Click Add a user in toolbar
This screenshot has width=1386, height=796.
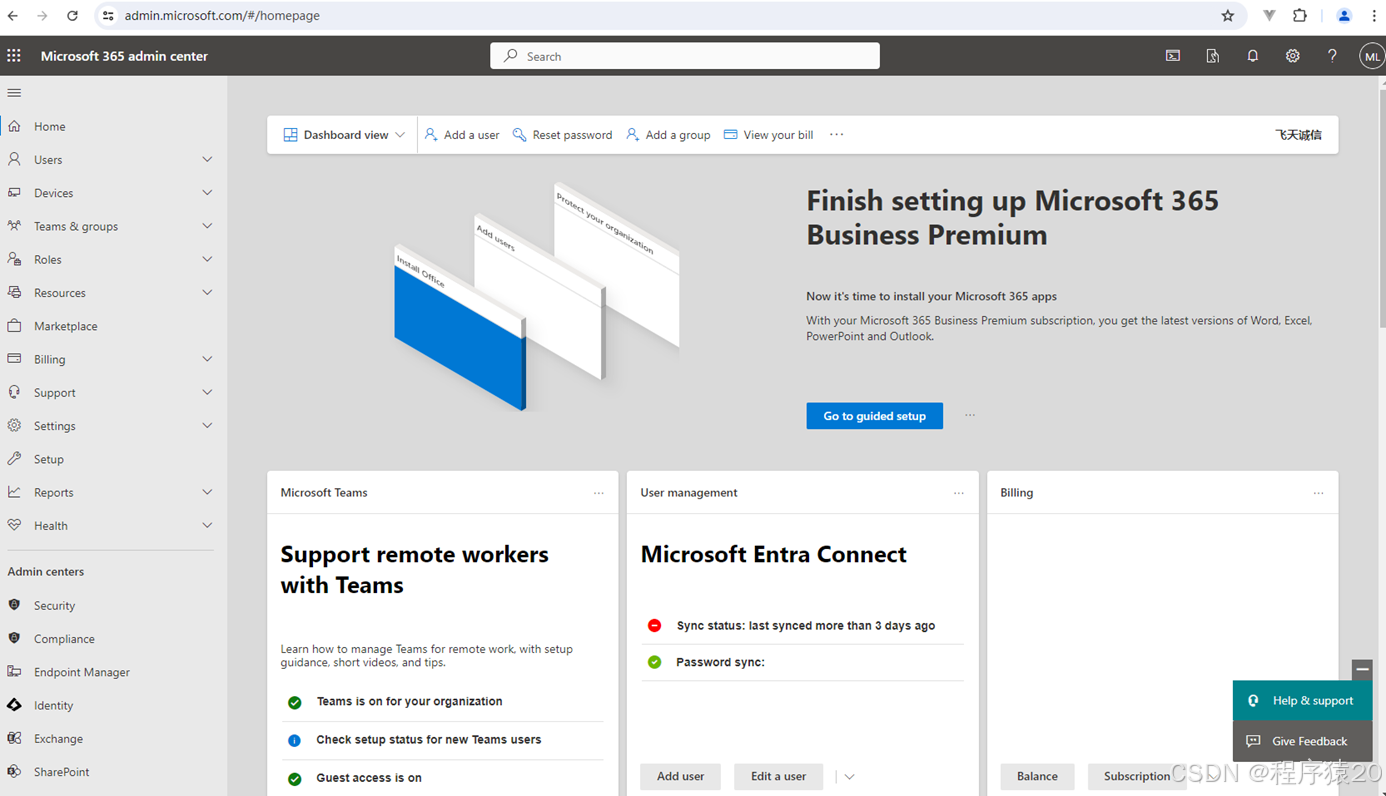(462, 135)
